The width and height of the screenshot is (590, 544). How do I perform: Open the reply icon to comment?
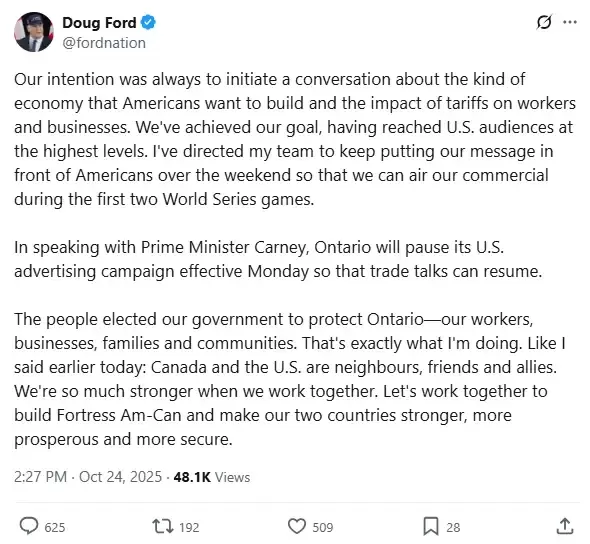tap(29, 526)
